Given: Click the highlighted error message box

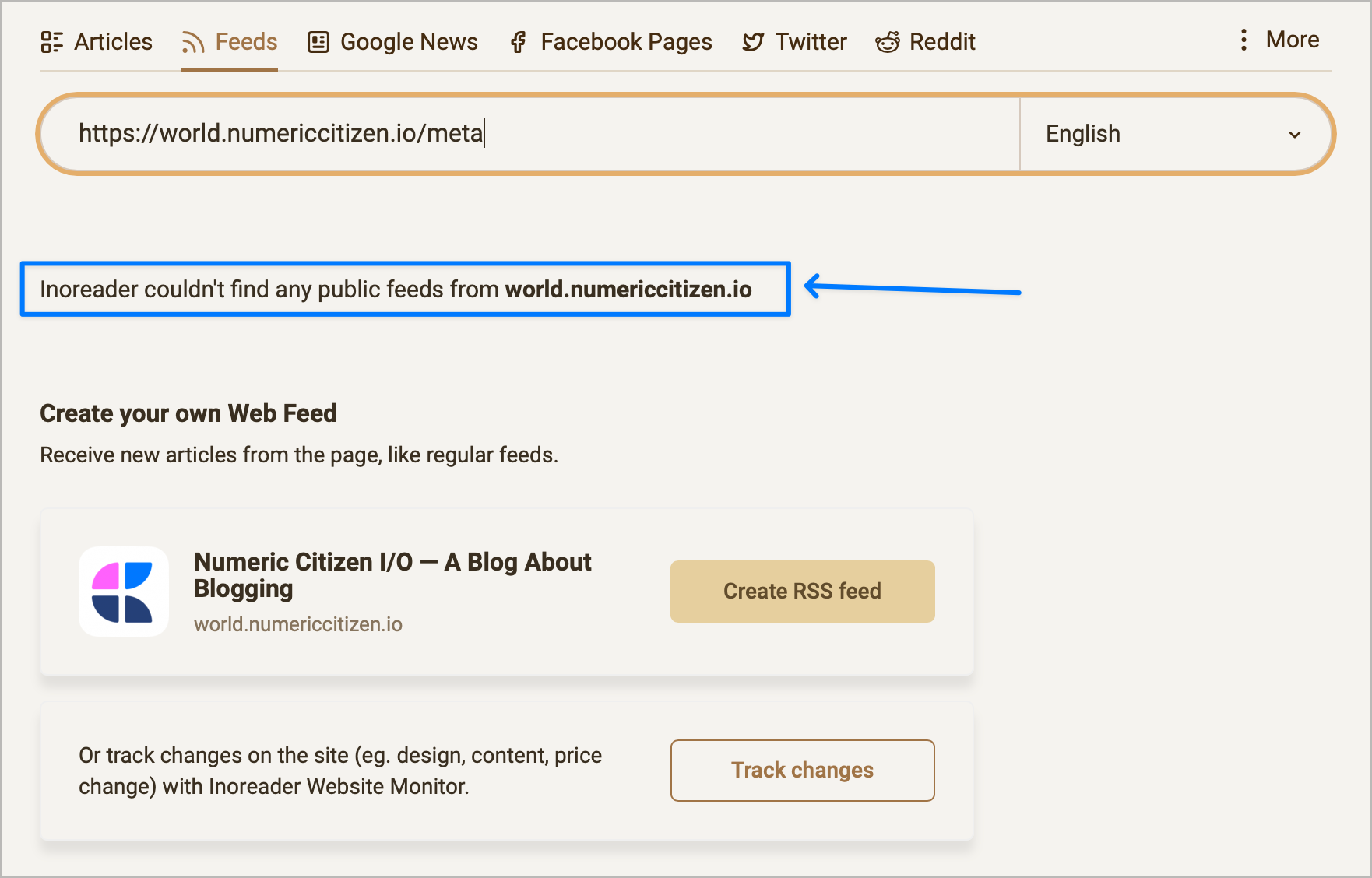Looking at the screenshot, I should (405, 289).
